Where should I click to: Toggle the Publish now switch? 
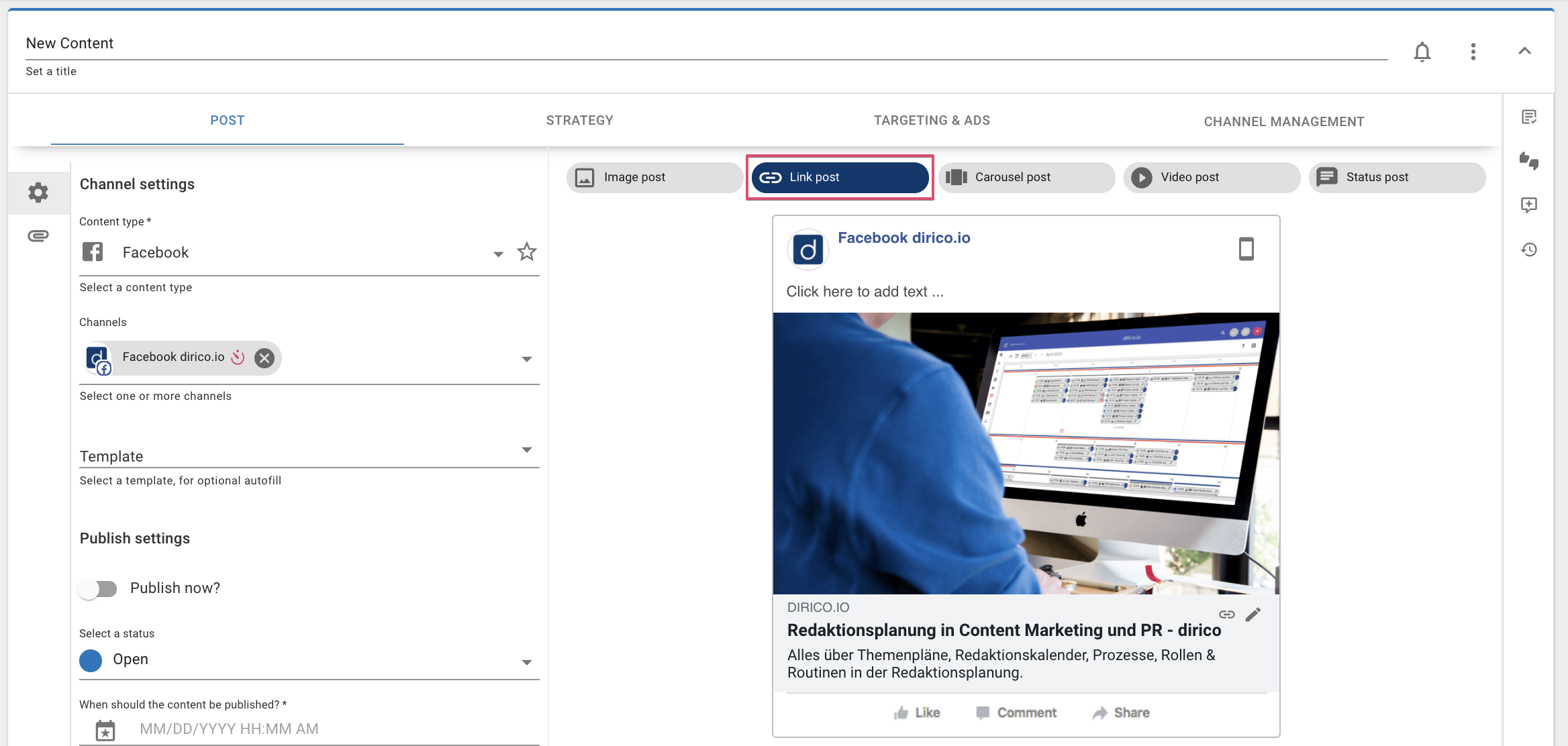98,588
